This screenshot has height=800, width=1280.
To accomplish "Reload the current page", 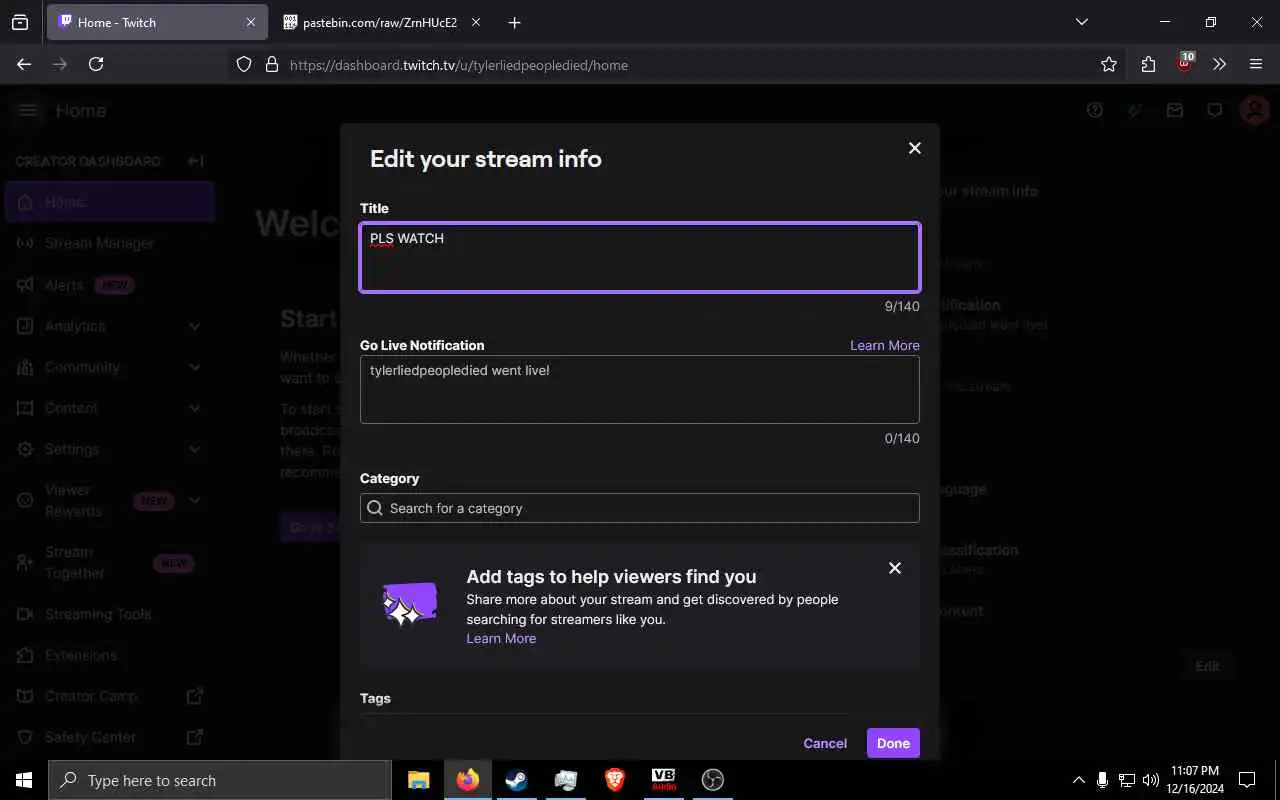I will coord(96,64).
